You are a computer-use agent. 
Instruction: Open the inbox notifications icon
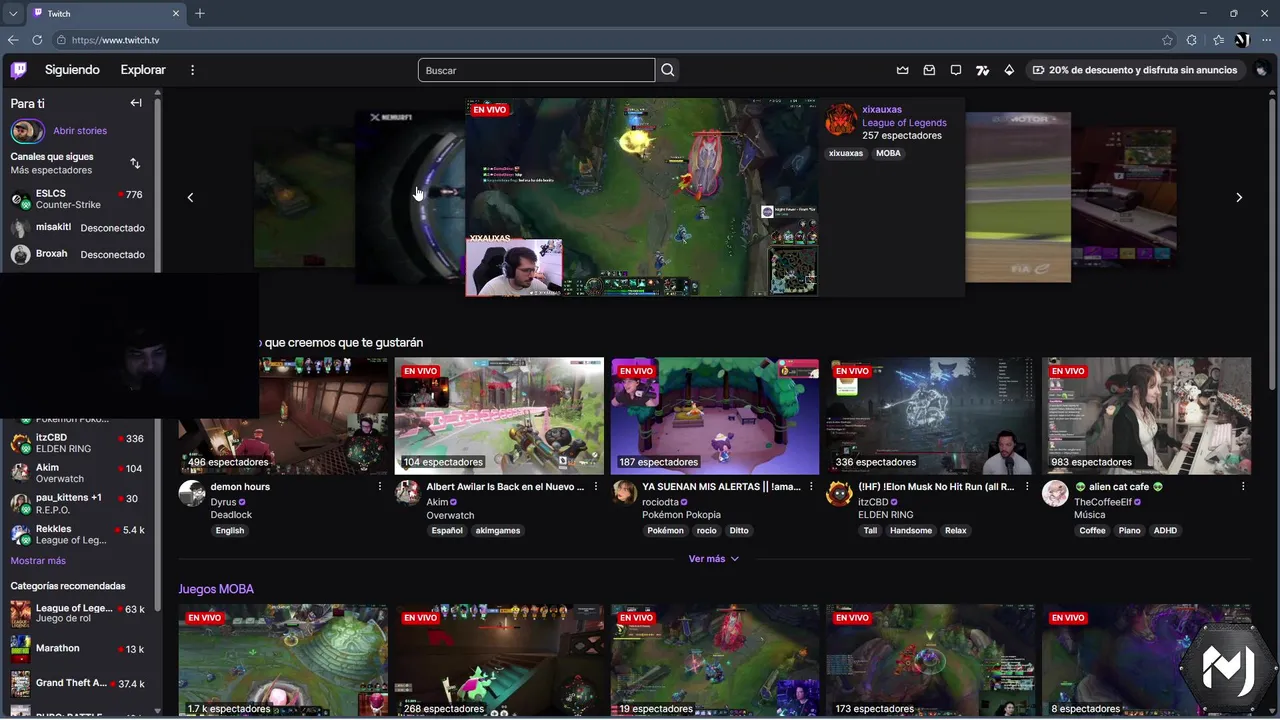pyautogui.click(x=929, y=70)
